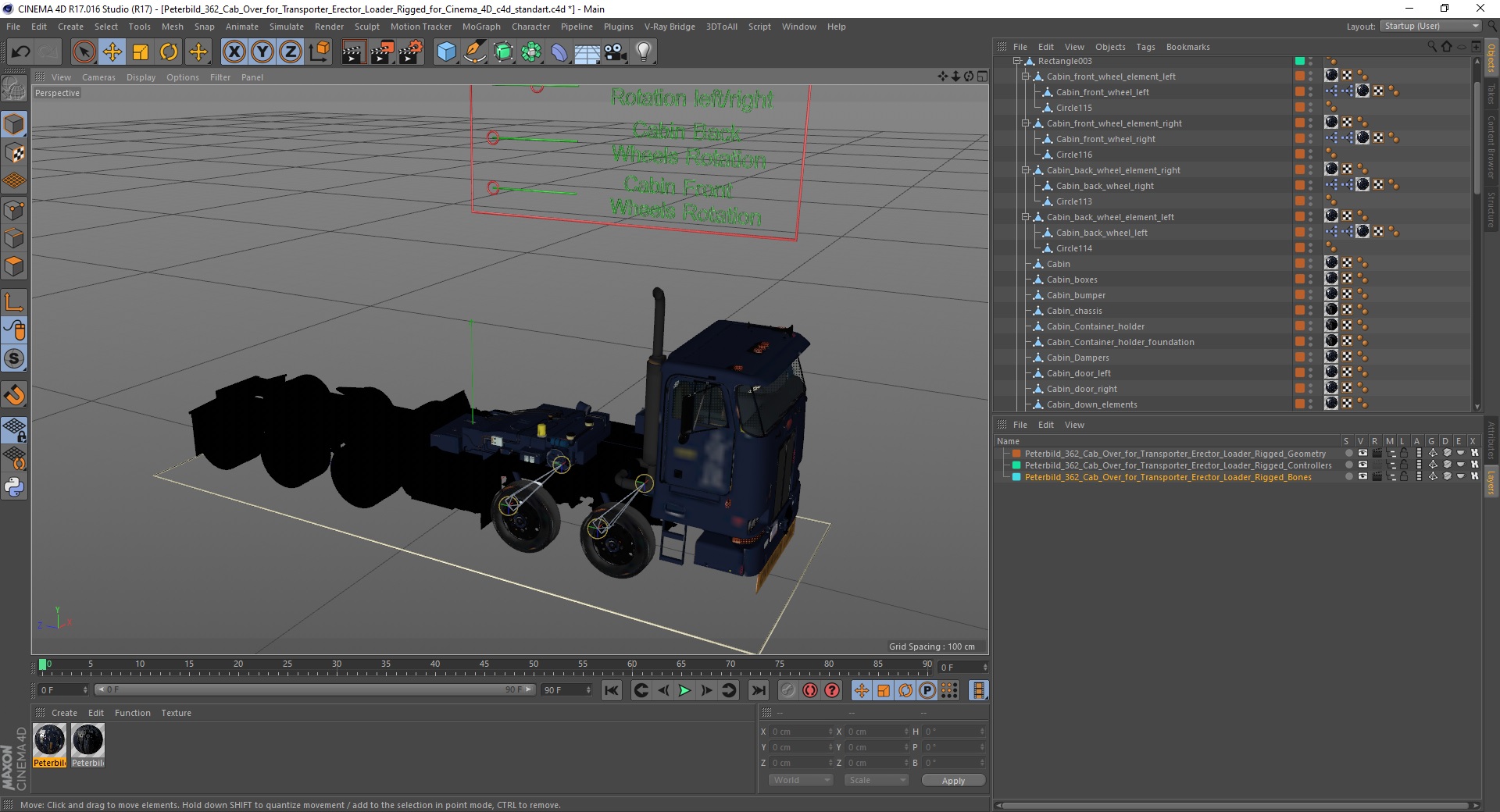
Task: Collapse Cabin_back_wheel_element_left node
Action: pos(1026,217)
